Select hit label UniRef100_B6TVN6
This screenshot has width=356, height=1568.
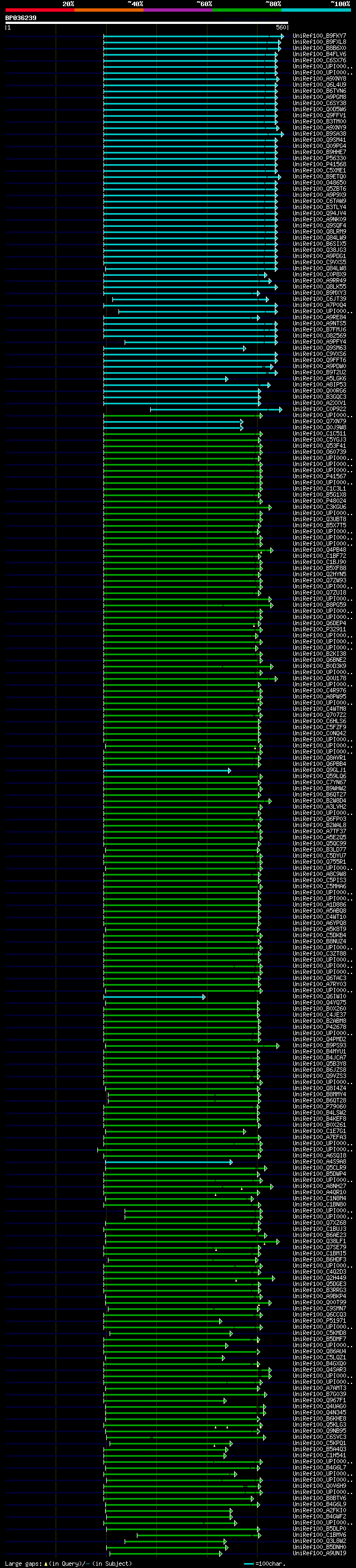tap(319, 91)
